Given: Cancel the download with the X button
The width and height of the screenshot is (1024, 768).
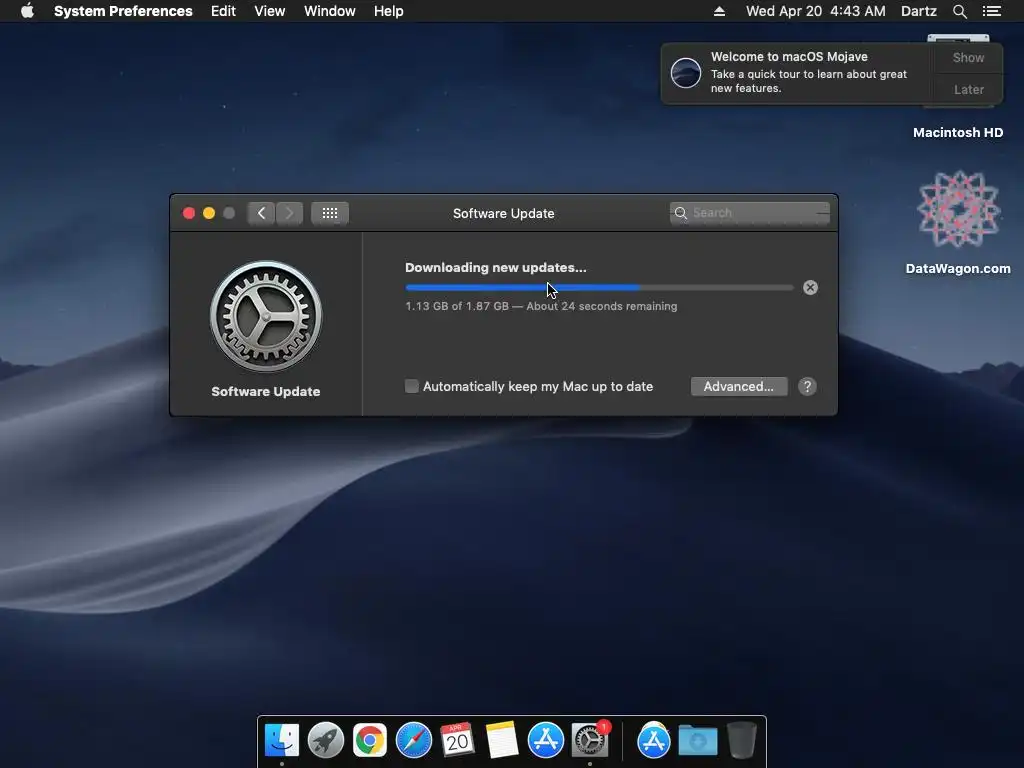Looking at the screenshot, I should coord(810,287).
